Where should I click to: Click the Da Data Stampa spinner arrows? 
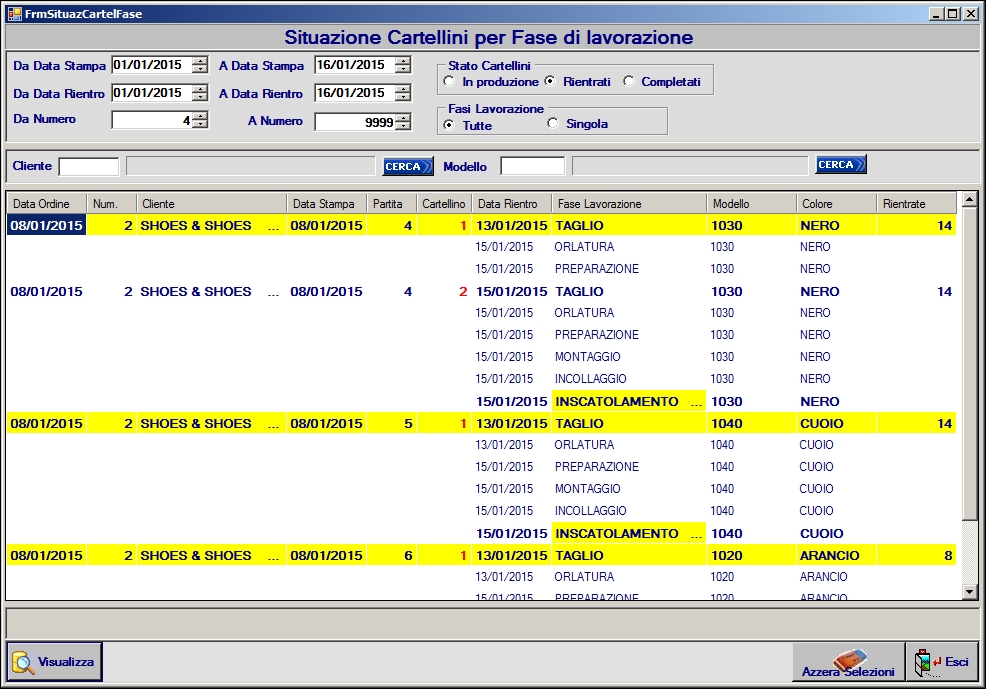tap(200, 65)
